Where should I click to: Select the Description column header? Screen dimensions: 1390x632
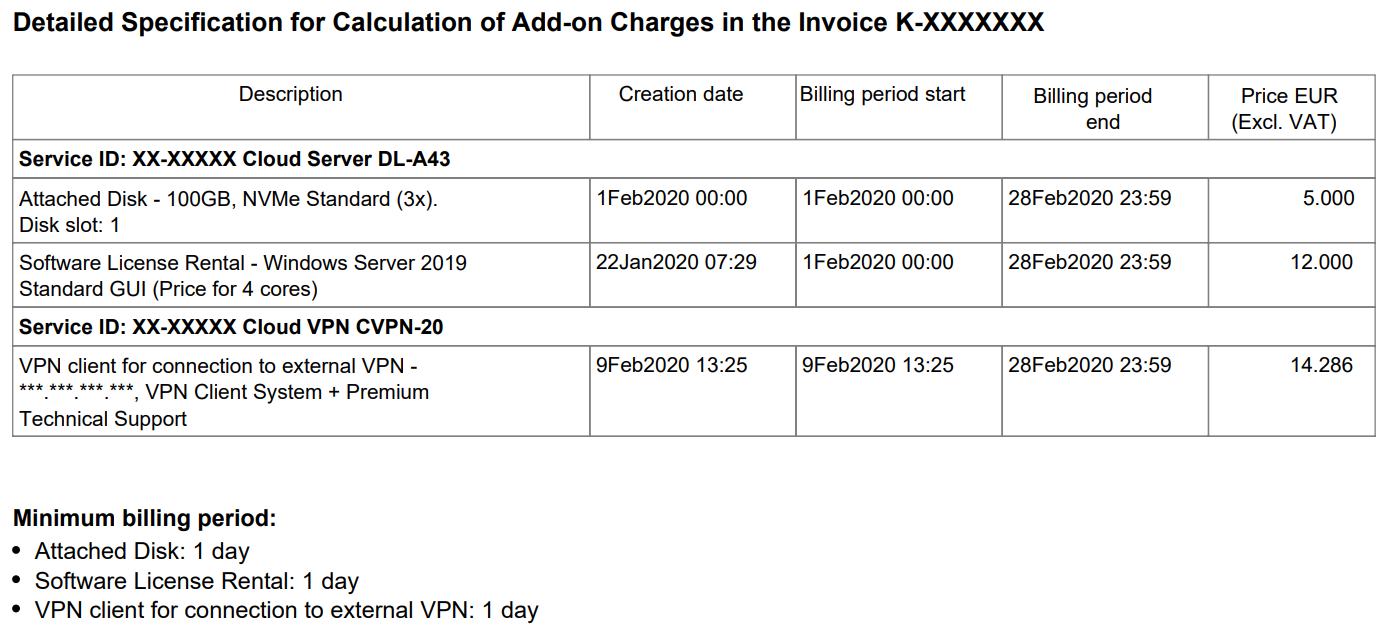point(290,95)
